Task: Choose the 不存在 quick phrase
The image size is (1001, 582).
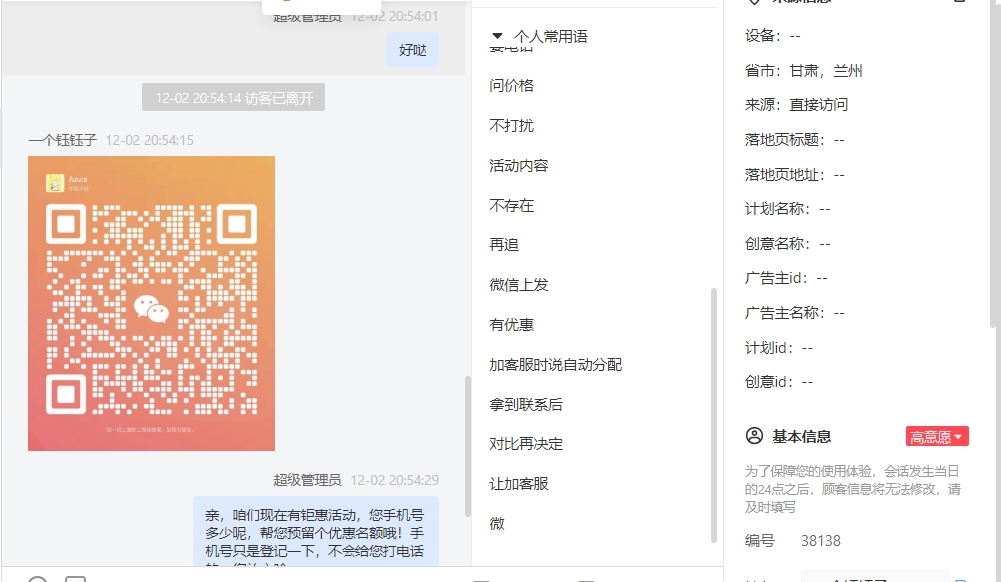Action: (511, 205)
